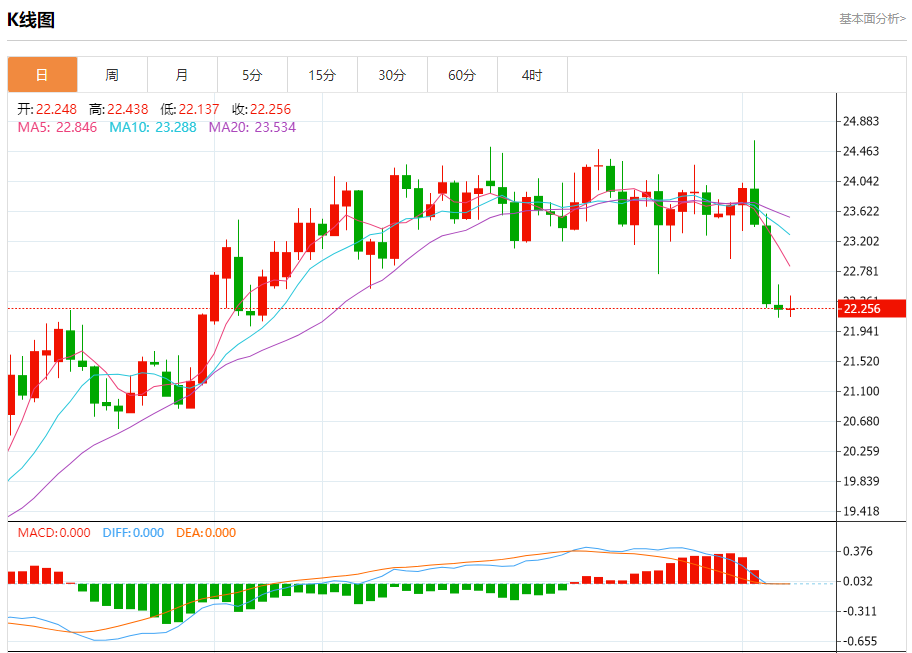Open the 30分 interval tab
The image size is (912, 653).
(x=392, y=74)
